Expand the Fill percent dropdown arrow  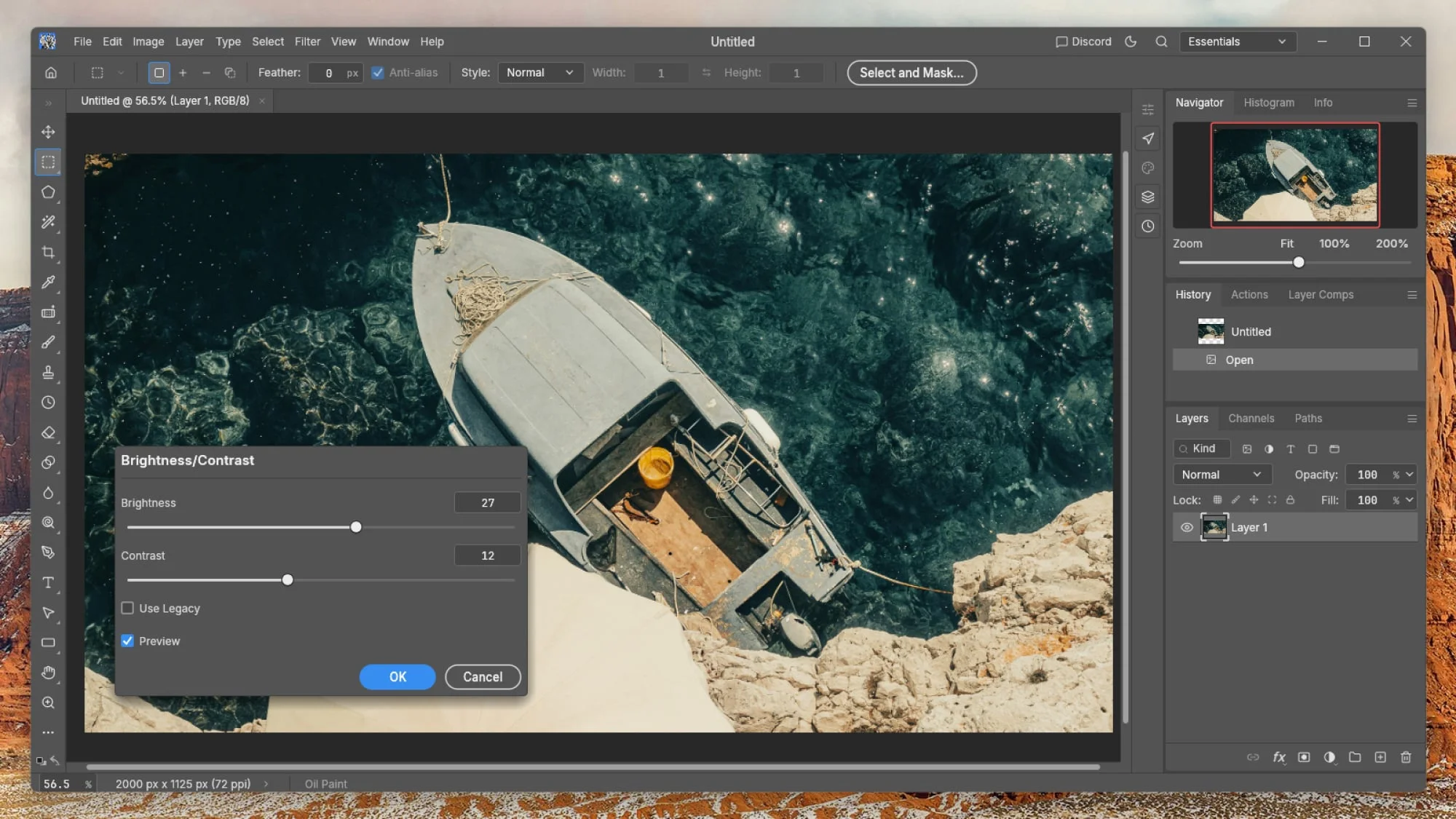[1409, 500]
